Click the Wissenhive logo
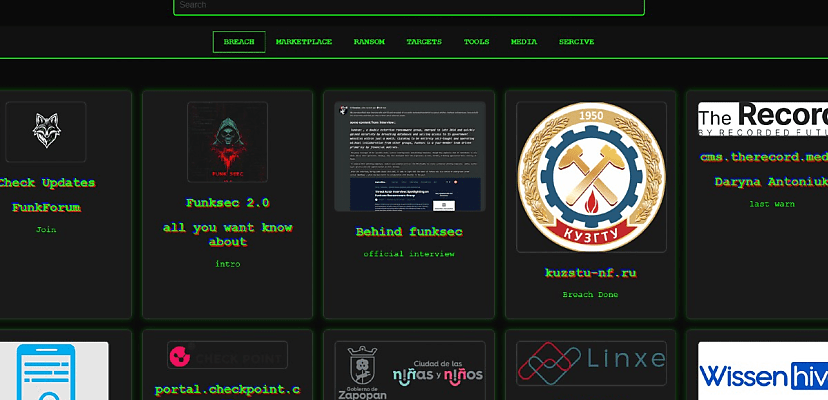 point(763,371)
